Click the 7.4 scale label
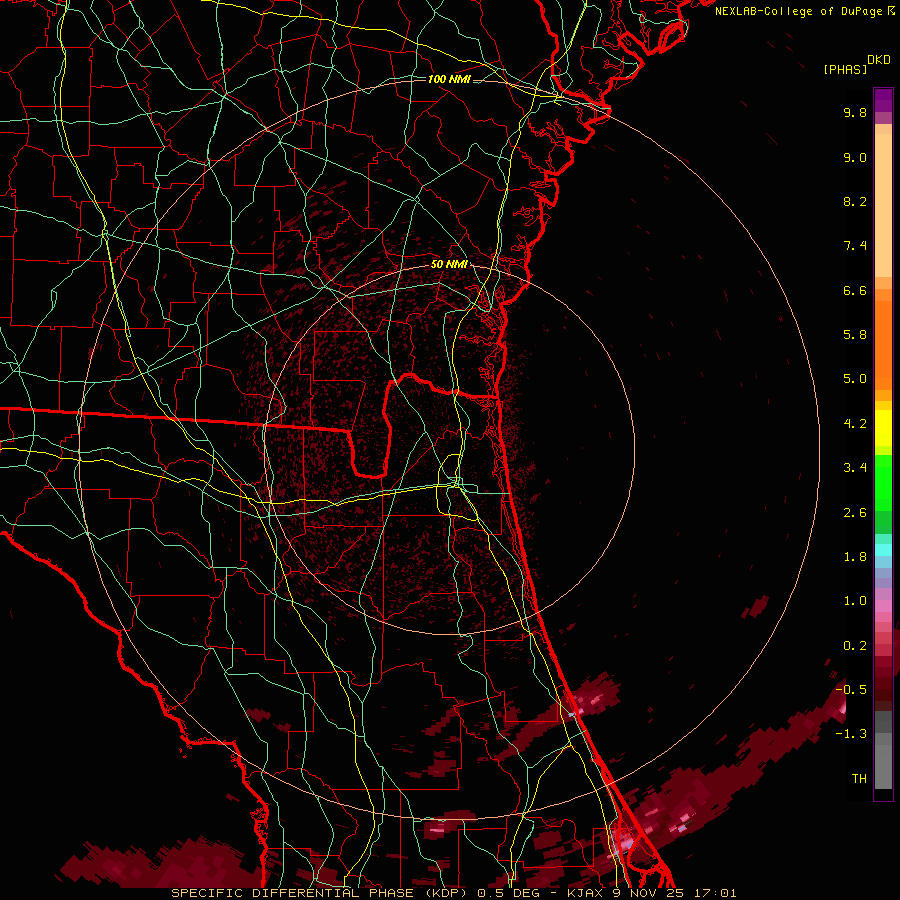The height and width of the screenshot is (900, 900). (x=855, y=246)
